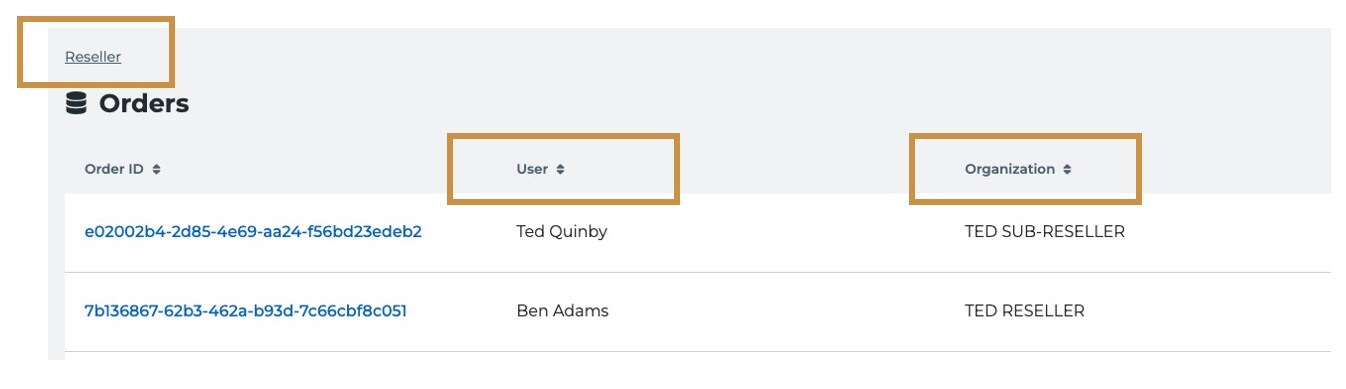Click the TED SUB-RESELLER organization cell
This screenshot has width=1346, height=389.
click(1045, 232)
